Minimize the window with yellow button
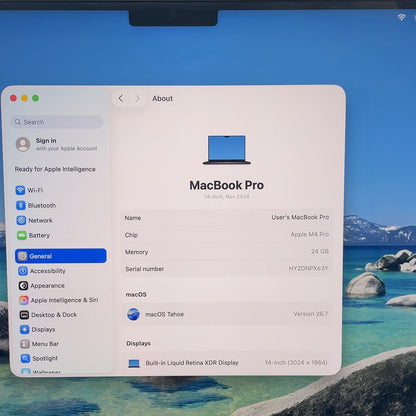The image size is (416, 416). [x=24, y=98]
